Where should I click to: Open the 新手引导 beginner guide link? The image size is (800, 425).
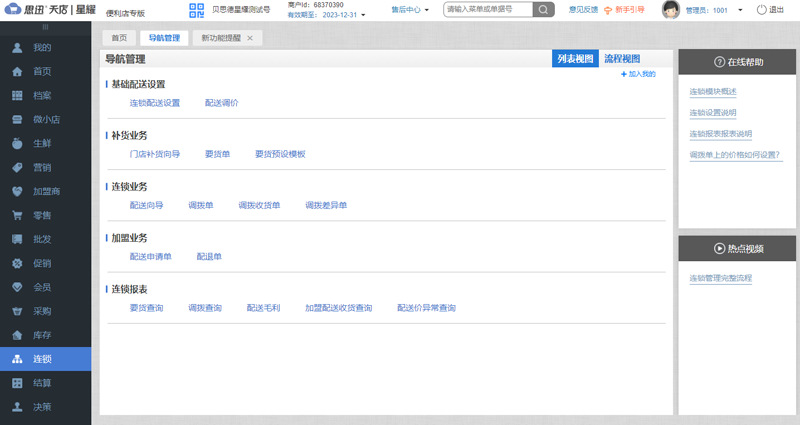coord(630,10)
